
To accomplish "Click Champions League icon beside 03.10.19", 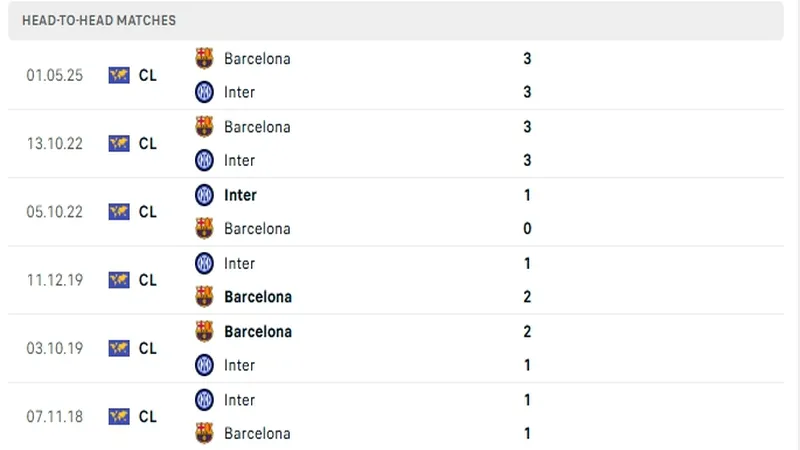I will pyautogui.click(x=119, y=348).
